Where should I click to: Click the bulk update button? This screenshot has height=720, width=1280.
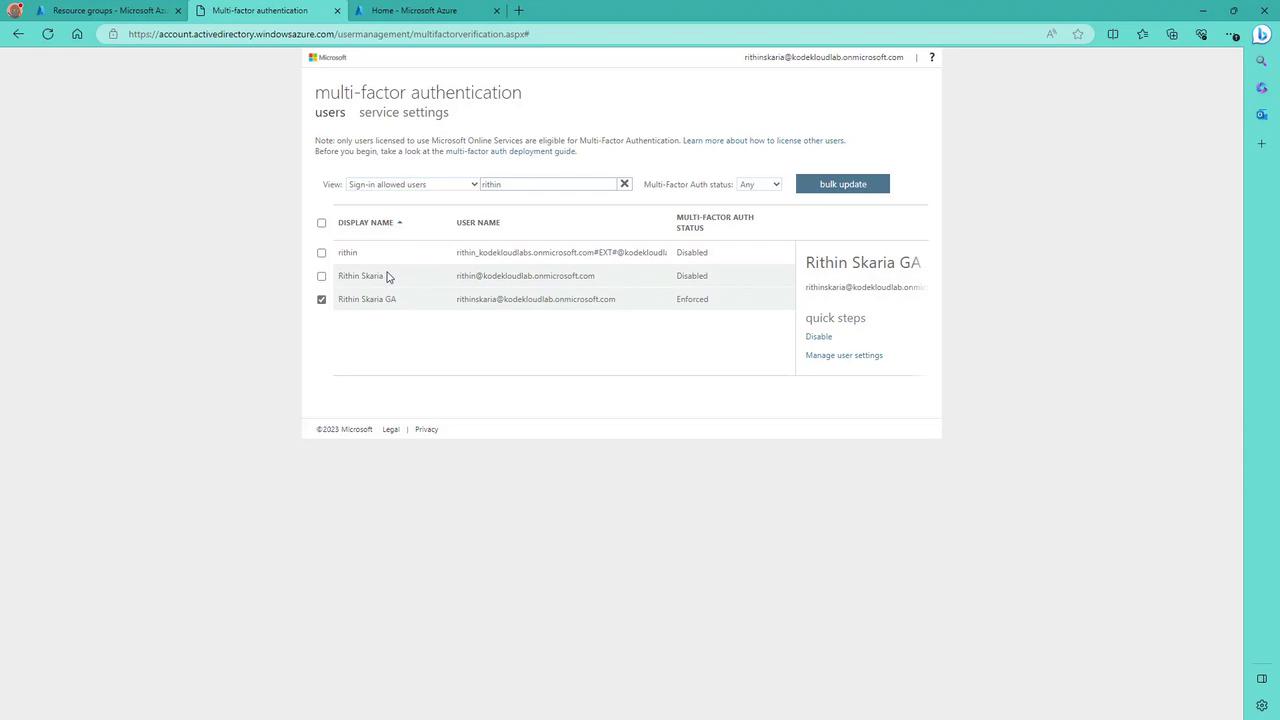tap(843, 184)
